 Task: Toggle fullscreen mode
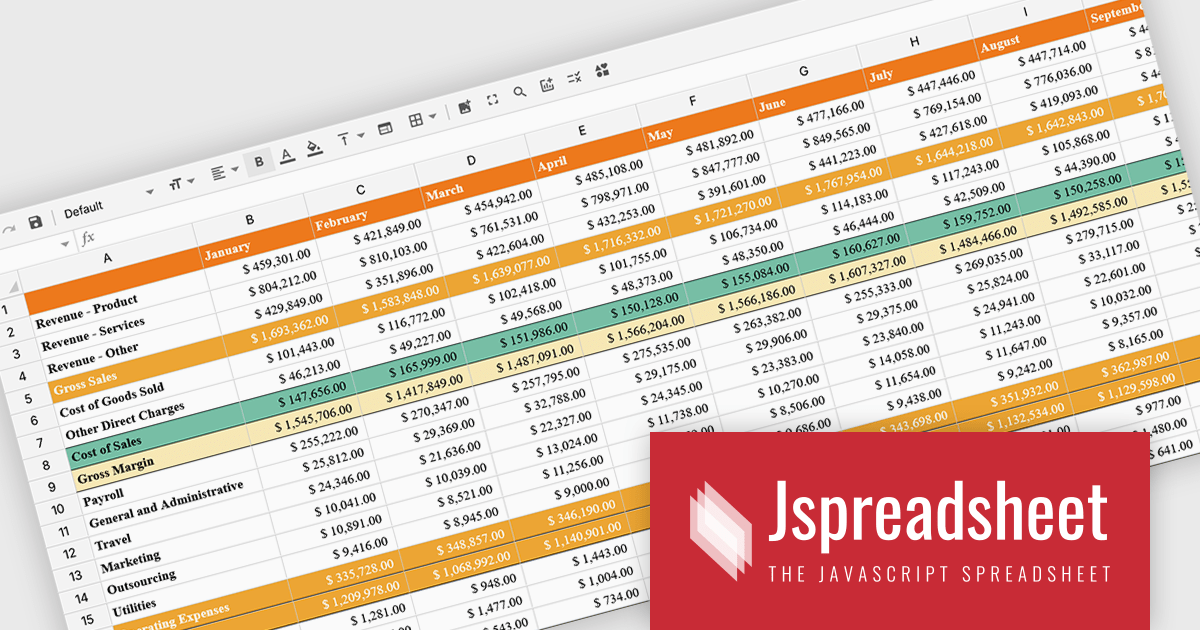point(492,100)
